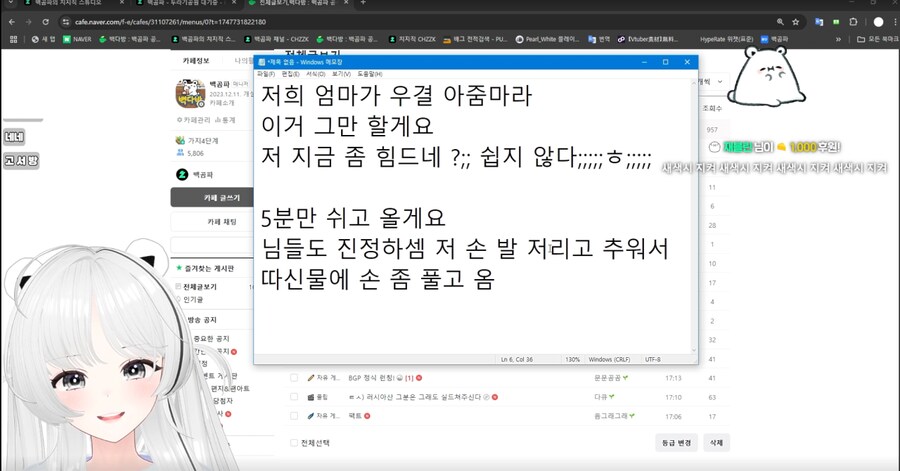
Task: Click the Notepad vertical scrollbar down arrow
Action: tap(694, 349)
